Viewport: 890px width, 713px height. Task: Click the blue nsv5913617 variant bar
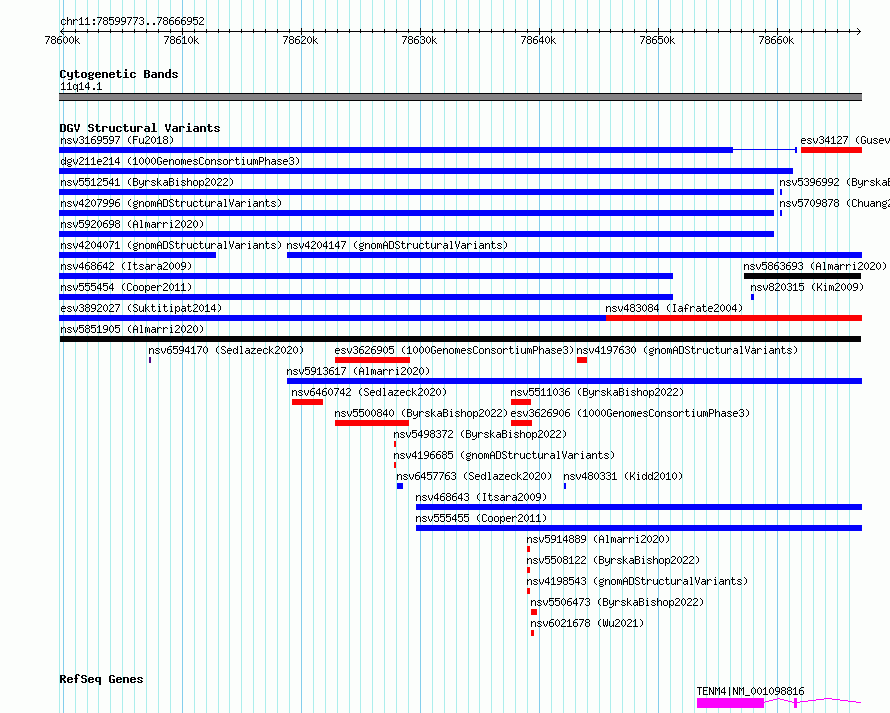pos(574,381)
